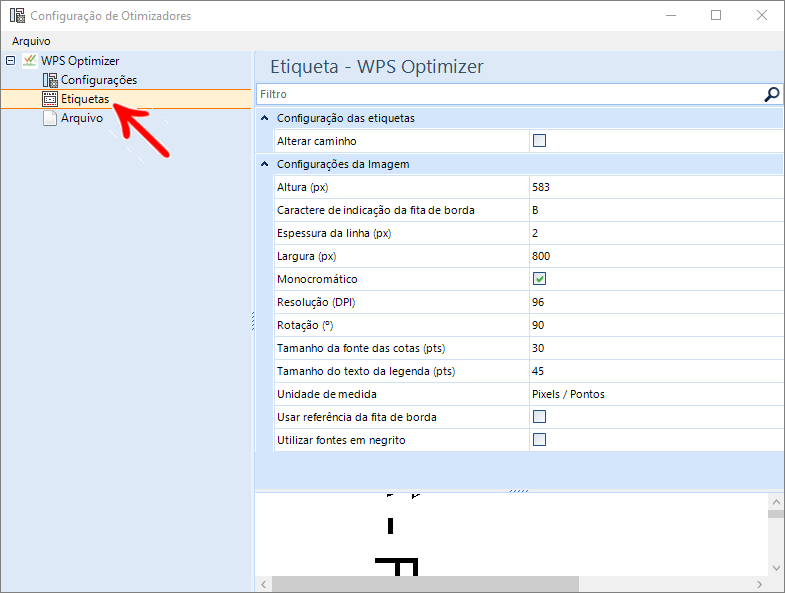Screen dimensions: 785x593
Task: Click the label preview image
Action: (511, 534)
